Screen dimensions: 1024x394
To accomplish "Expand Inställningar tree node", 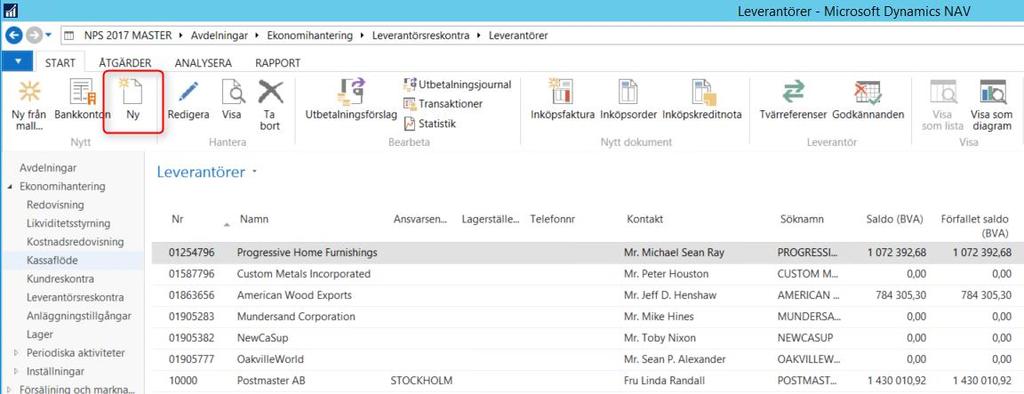I will tap(16, 372).
